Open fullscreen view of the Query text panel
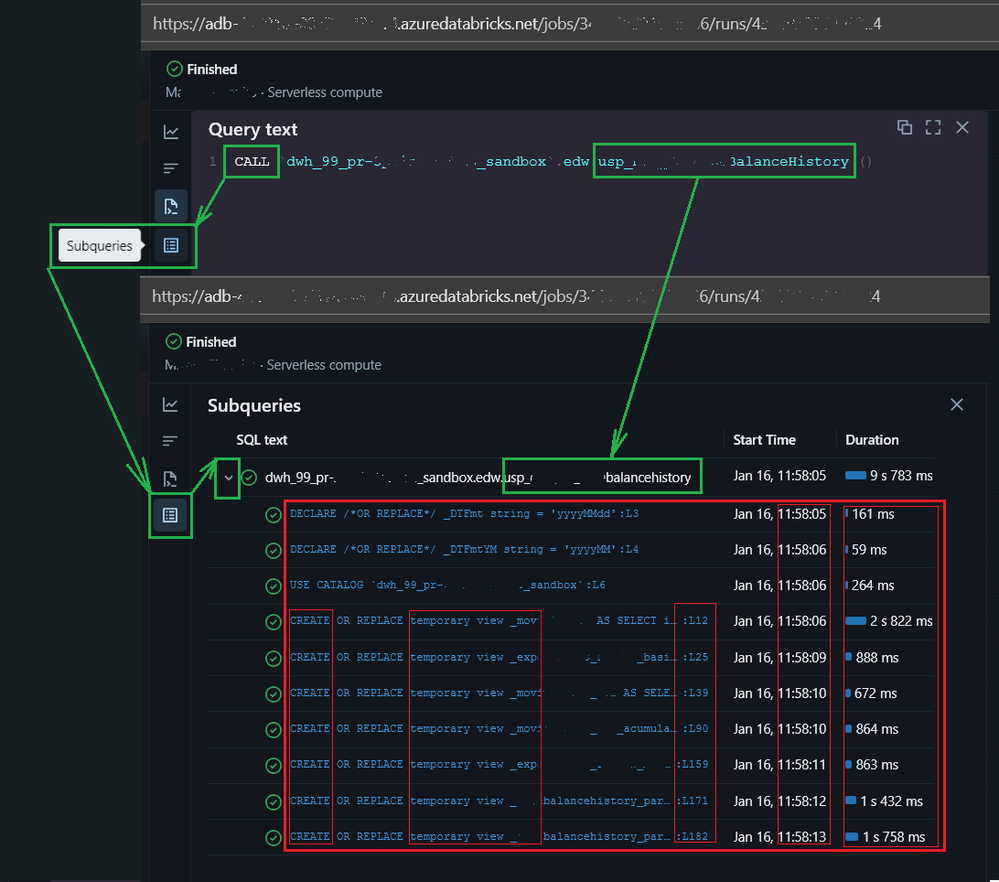This screenshot has height=882, width=999. tap(933, 128)
